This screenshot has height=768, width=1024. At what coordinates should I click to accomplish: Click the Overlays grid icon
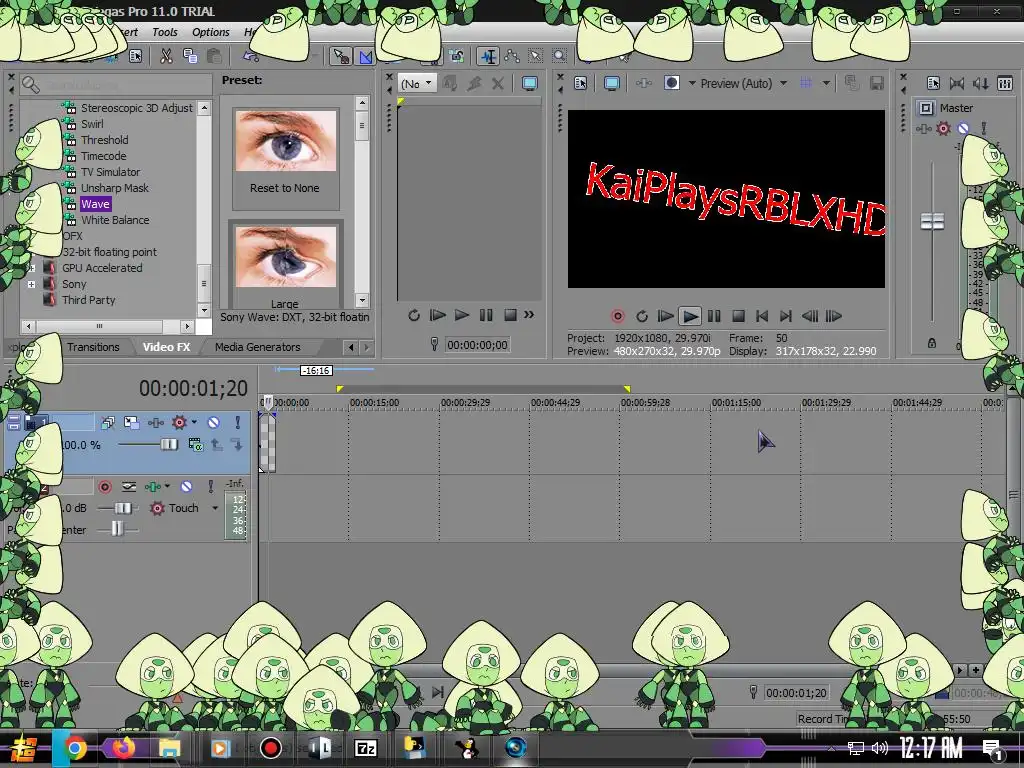(x=807, y=83)
